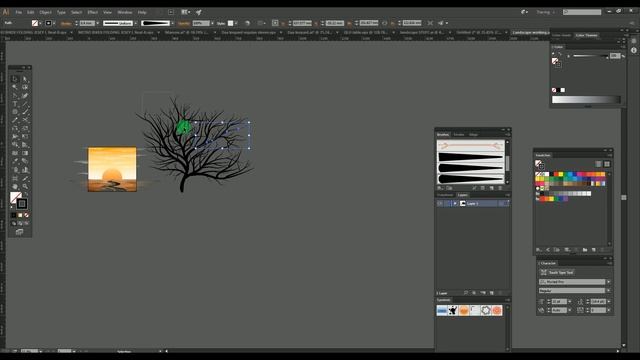The image size is (640, 360).
Task: Set paint to None in toolbox
Action: pos(27,215)
